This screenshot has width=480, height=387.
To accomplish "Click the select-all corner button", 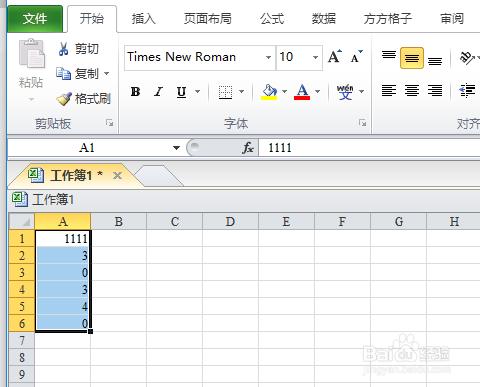I will [22, 221].
